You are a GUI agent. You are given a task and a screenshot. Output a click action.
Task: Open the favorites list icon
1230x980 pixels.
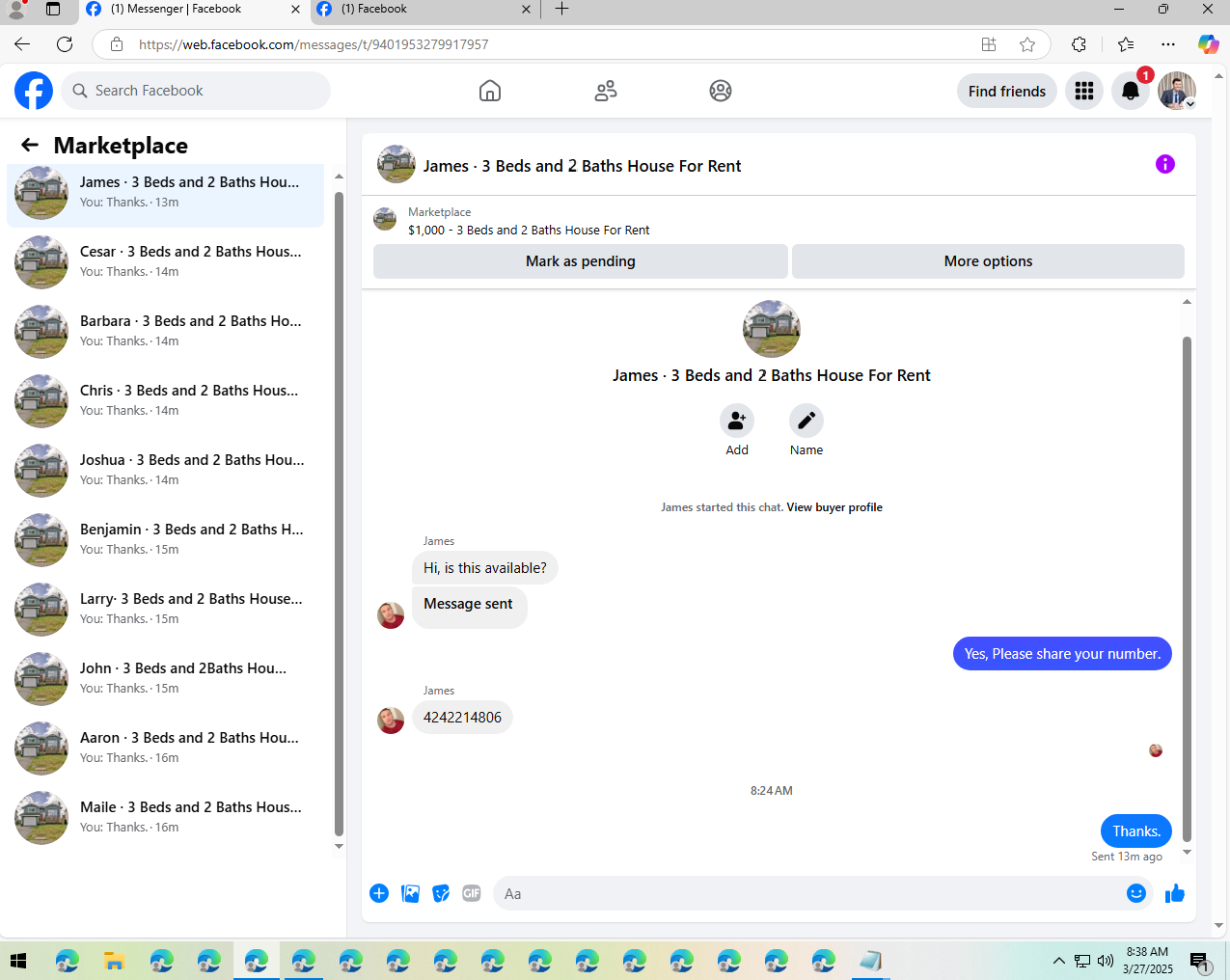click(x=1126, y=44)
